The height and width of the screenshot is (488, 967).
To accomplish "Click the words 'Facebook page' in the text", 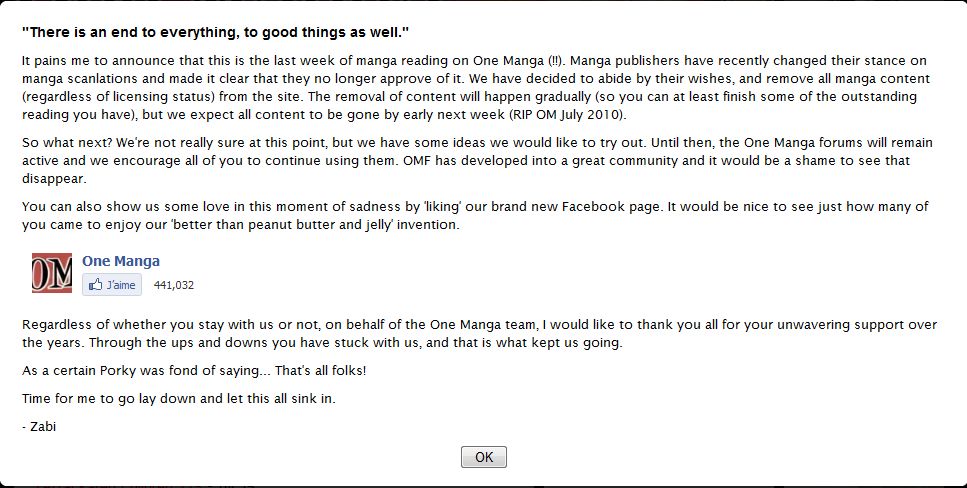I will coord(611,207).
